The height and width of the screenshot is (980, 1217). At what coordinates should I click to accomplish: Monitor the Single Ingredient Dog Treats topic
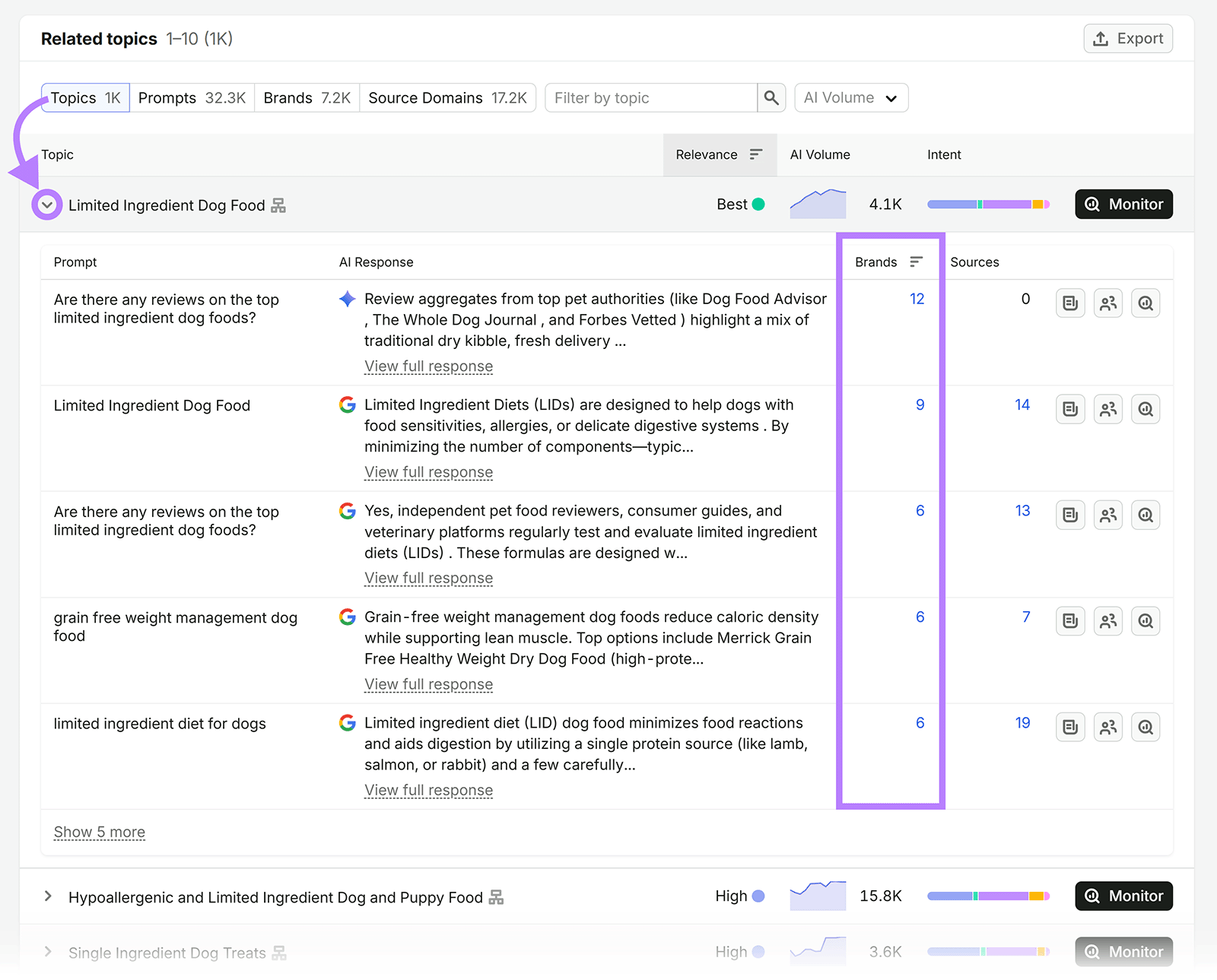pyautogui.click(x=1123, y=952)
